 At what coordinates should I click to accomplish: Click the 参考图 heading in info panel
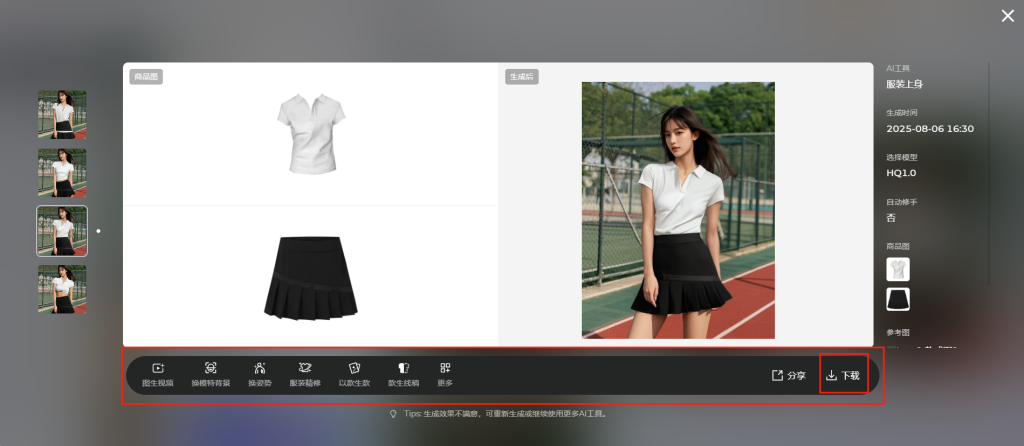(x=898, y=332)
